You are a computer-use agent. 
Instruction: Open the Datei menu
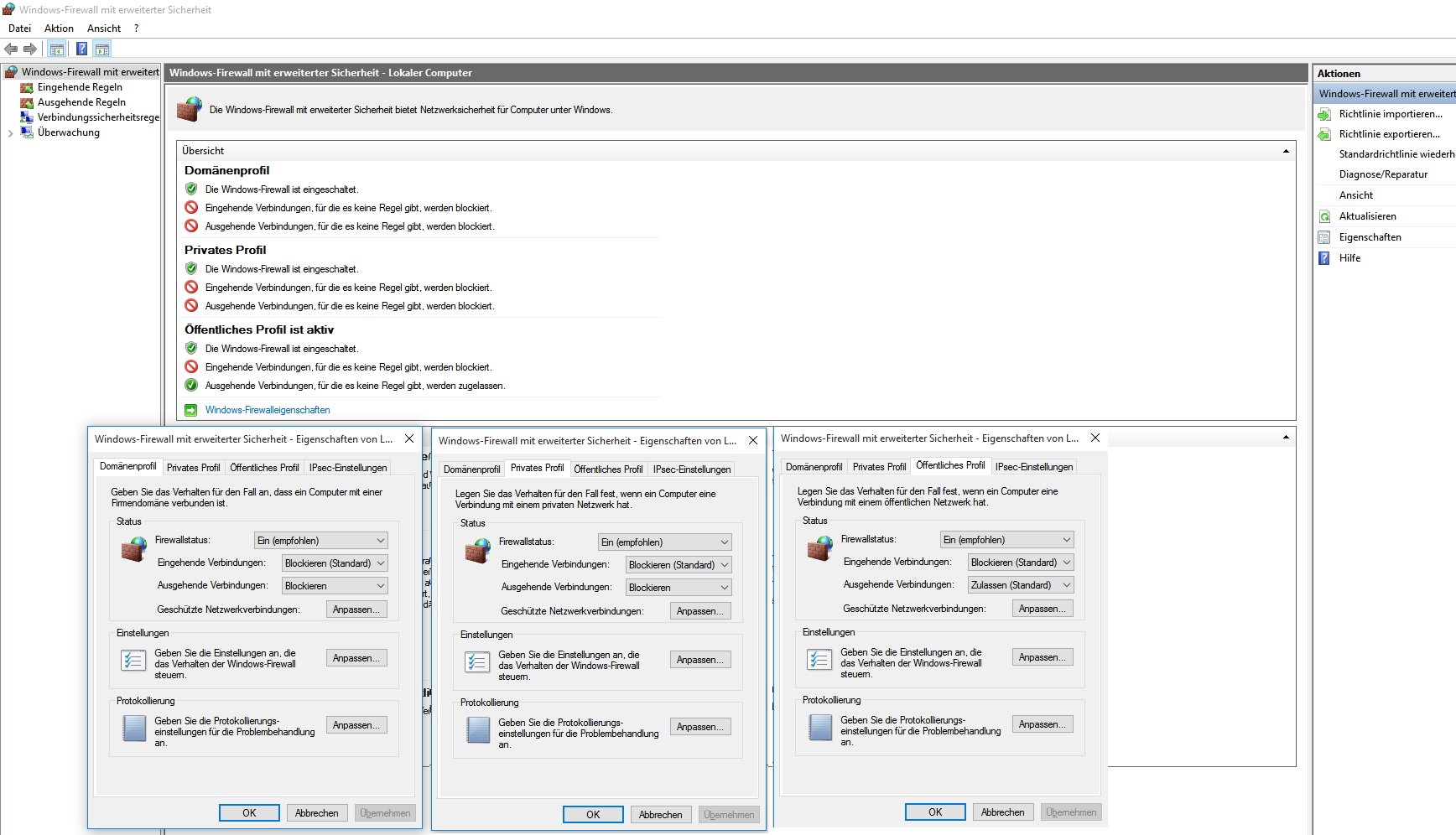19,29
